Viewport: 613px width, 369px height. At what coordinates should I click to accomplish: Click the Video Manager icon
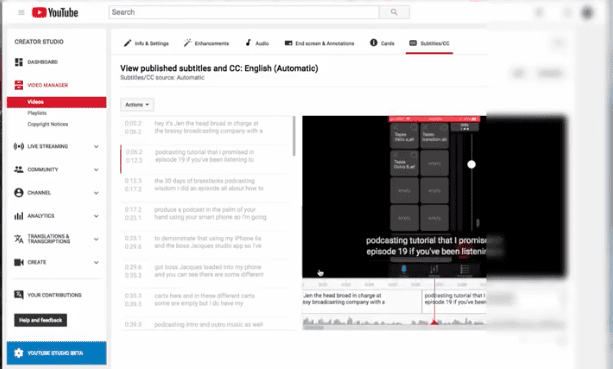(18, 85)
